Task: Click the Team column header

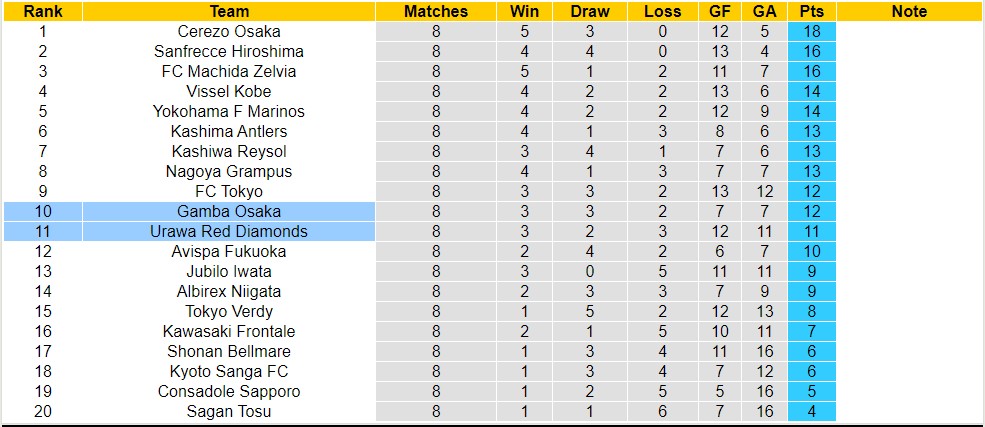Action: point(229,12)
